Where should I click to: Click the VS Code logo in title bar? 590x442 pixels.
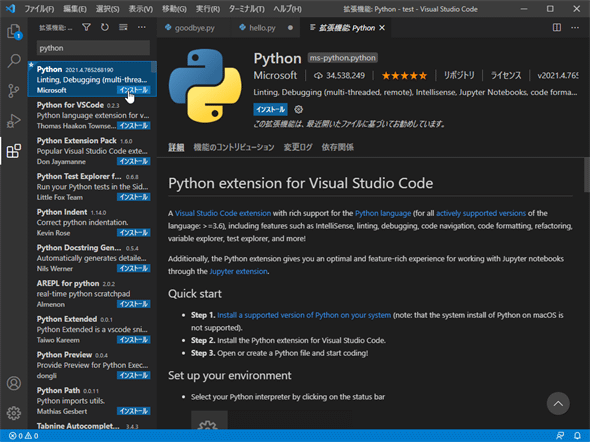[10, 8]
